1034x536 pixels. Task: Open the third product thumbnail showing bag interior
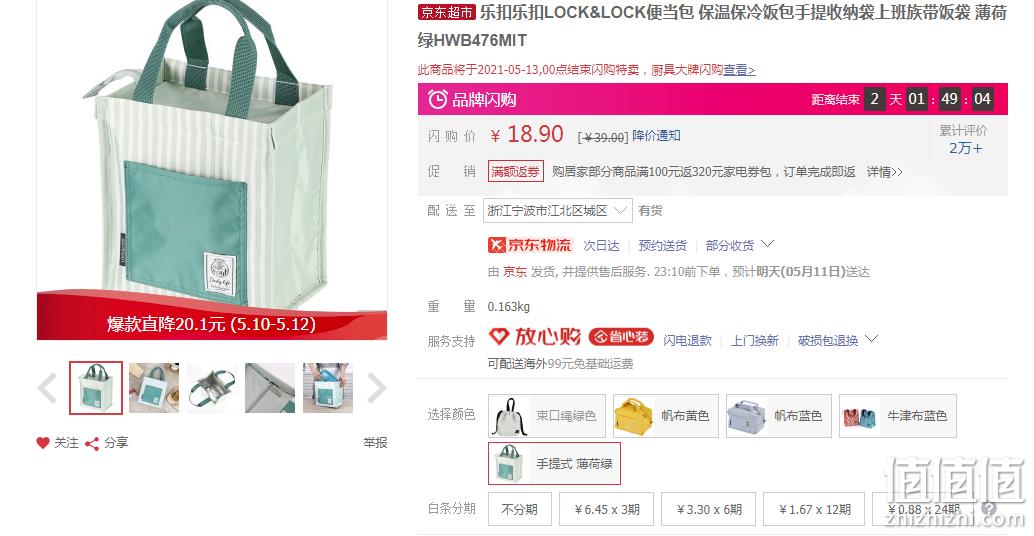(212, 388)
